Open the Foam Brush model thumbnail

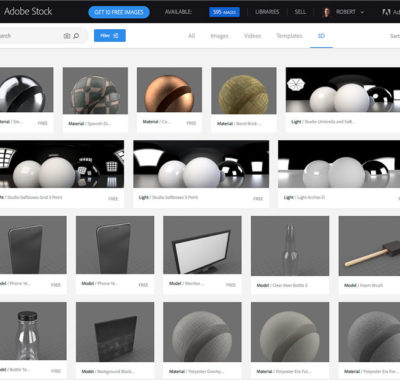pos(369,246)
